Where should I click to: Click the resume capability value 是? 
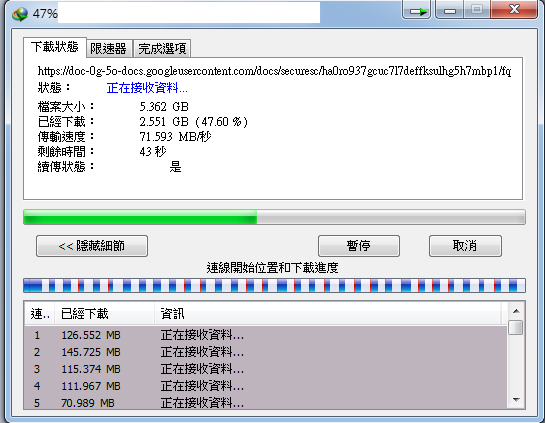click(x=176, y=167)
